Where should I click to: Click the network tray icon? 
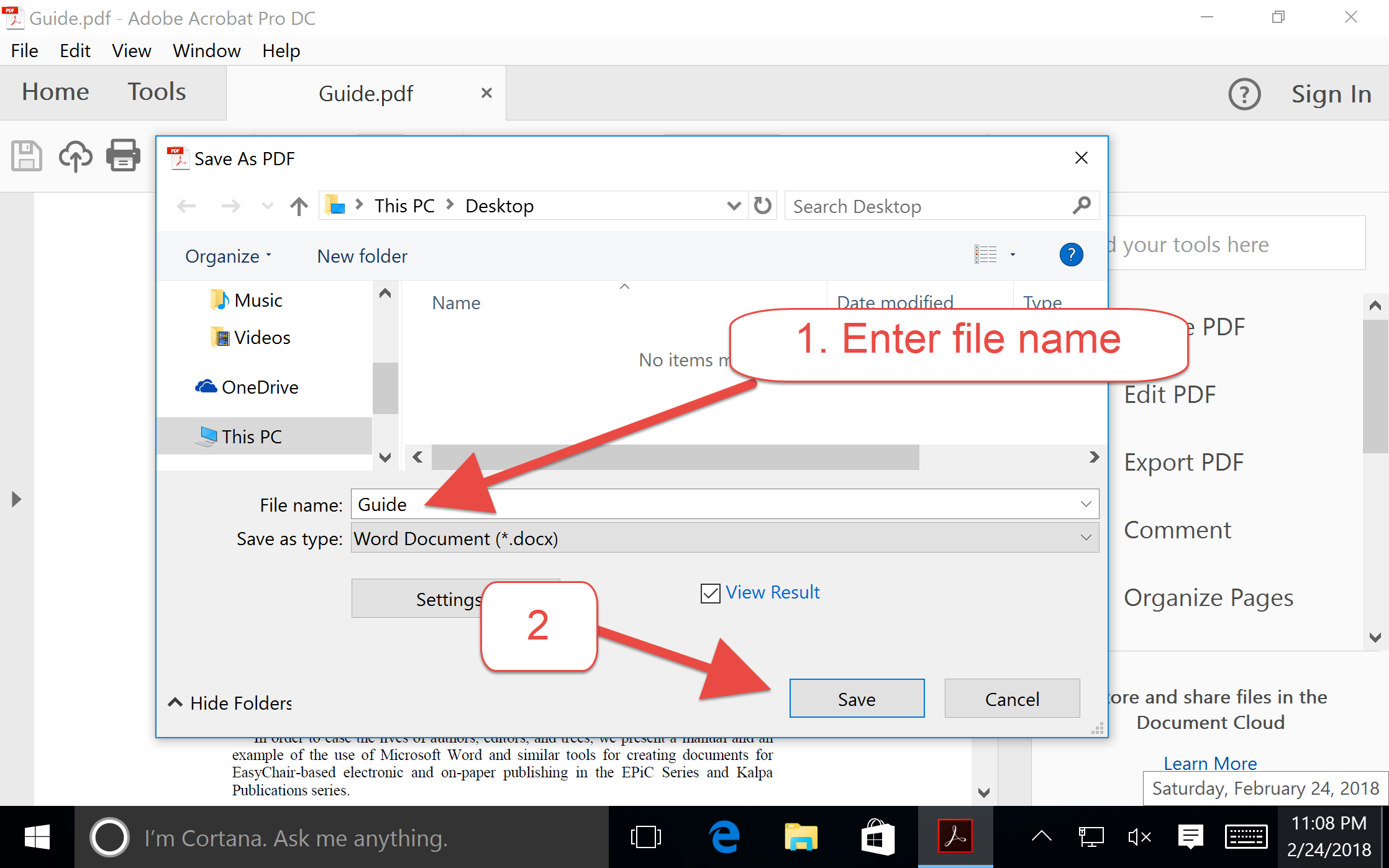(x=1091, y=838)
